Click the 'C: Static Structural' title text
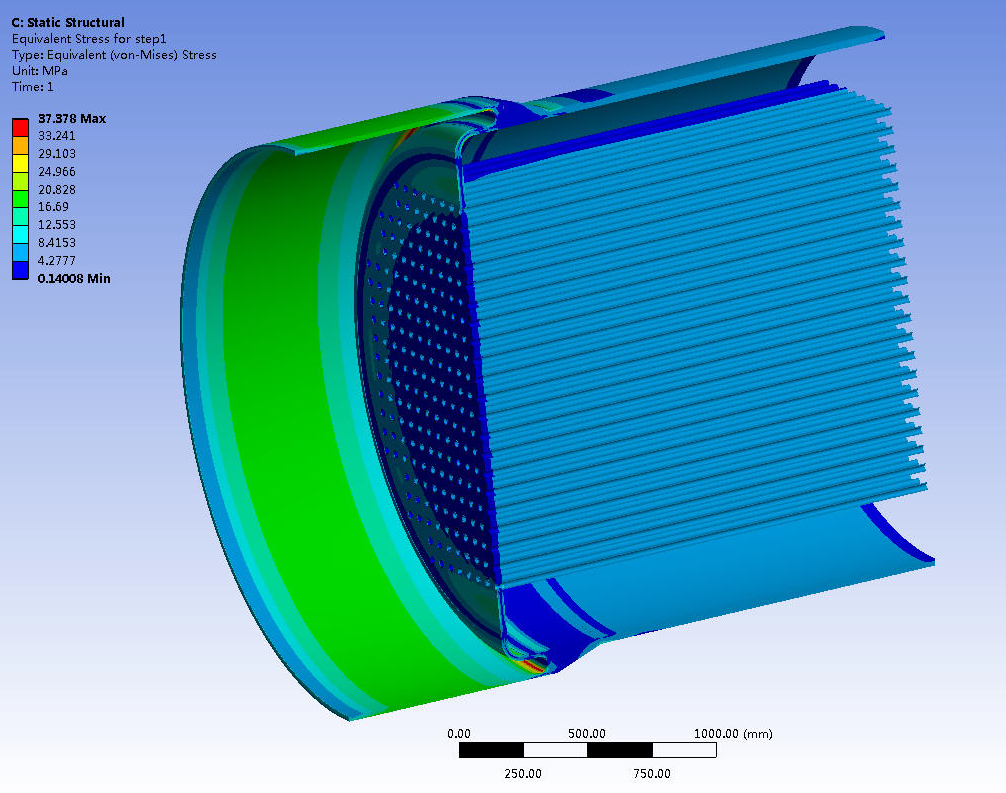The width and height of the screenshot is (1006, 793). click(68, 22)
